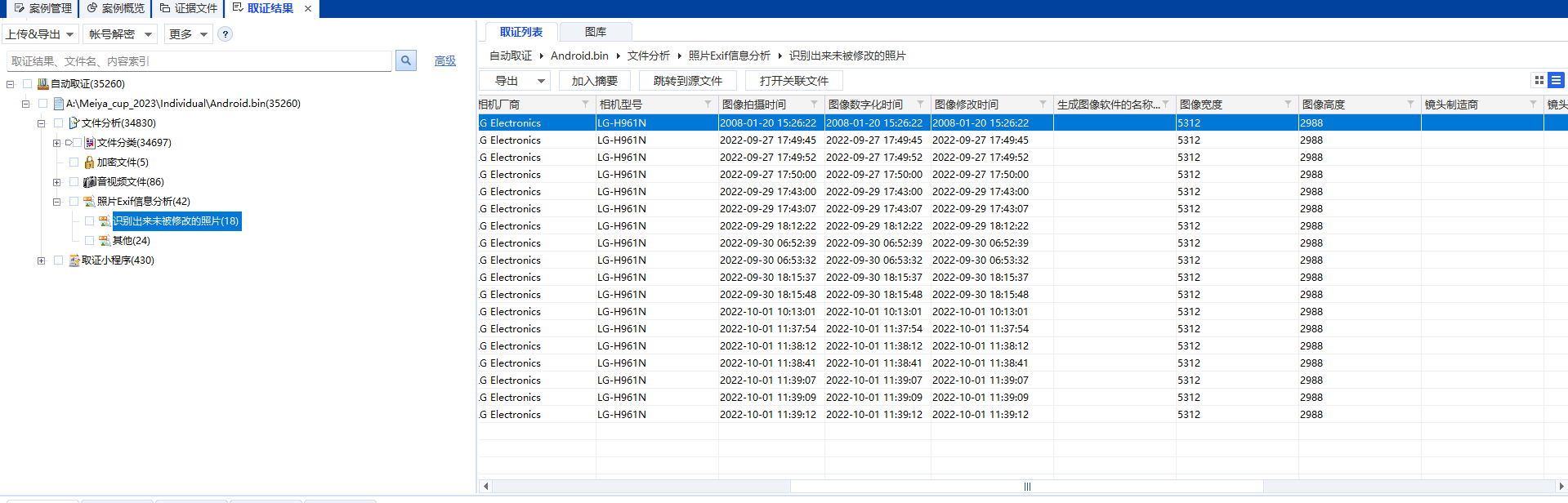
Task: Focus the 取证结果、文件名、内容索引 search field
Action: point(199,61)
